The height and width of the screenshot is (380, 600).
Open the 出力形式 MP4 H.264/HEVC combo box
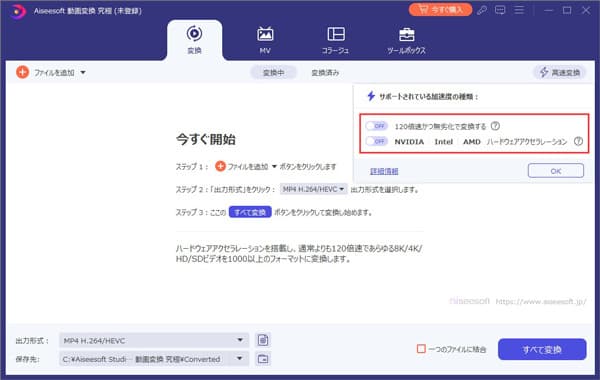(x=154, y=340)
